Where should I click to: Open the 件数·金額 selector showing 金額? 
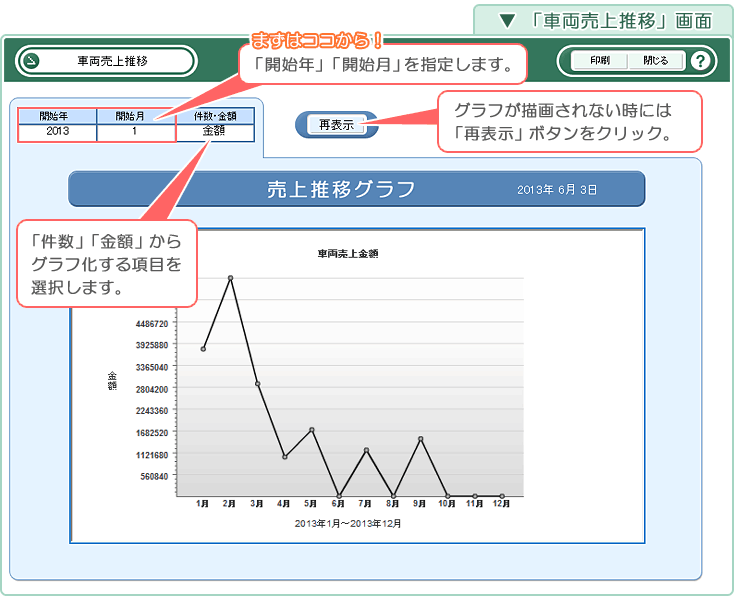[x=215, y=132]
